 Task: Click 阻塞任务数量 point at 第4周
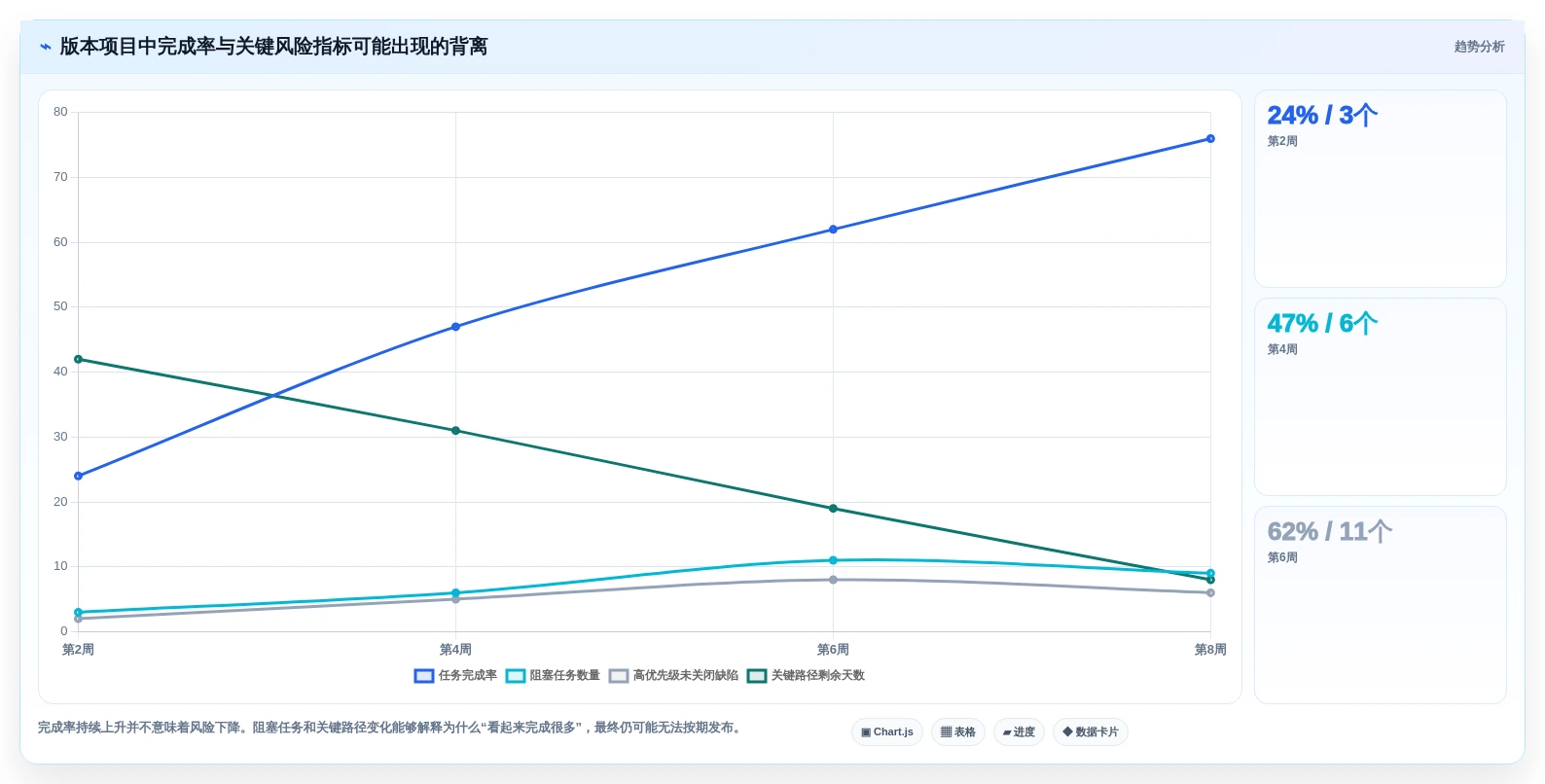pos(455,593)
